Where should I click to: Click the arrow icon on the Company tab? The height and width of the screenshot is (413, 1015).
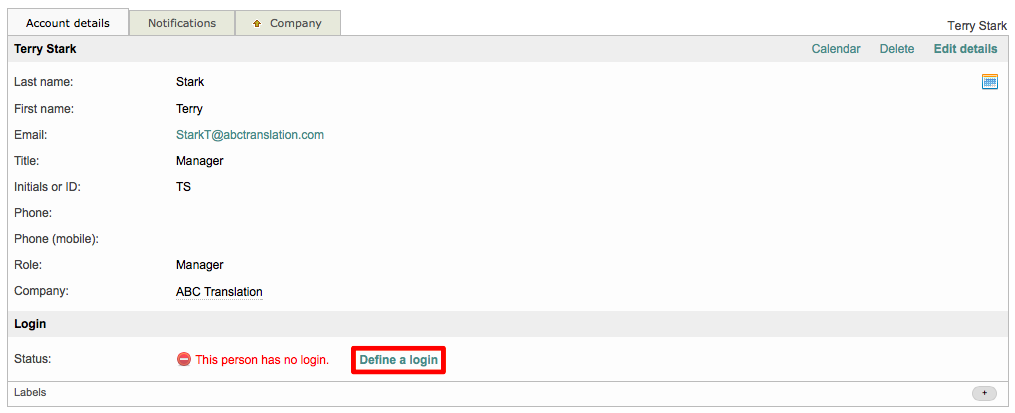pyautogui.click(x=257, y=23)
